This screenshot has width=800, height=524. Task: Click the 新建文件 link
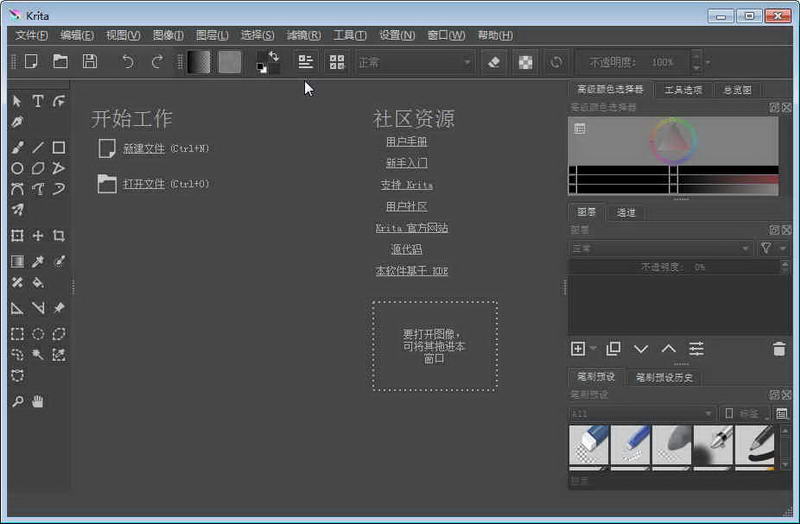pyautogui.click(x=144, y=148)
